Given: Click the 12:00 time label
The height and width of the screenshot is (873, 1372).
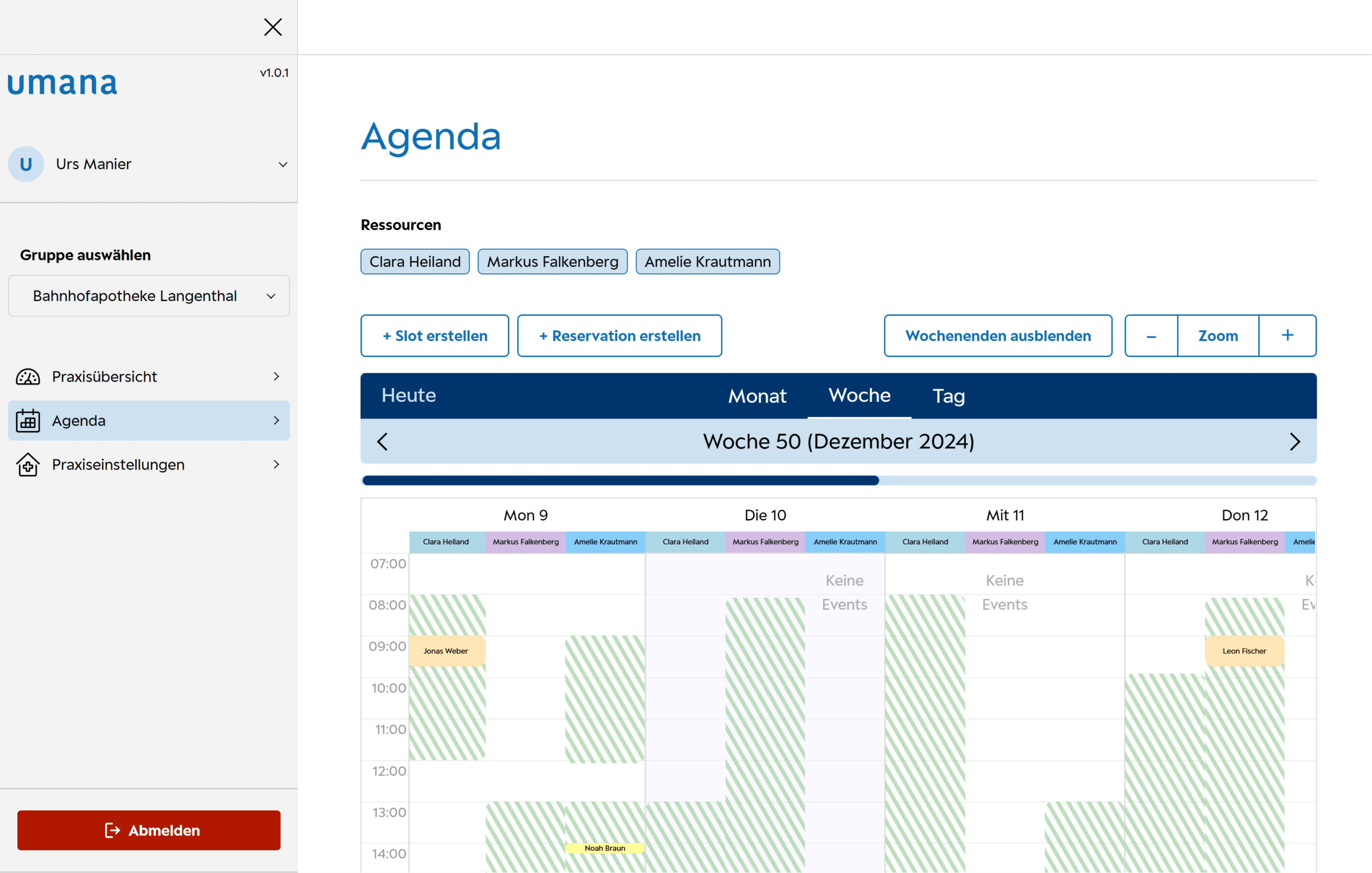Looking at the screenshot, I should click(389, 771).
